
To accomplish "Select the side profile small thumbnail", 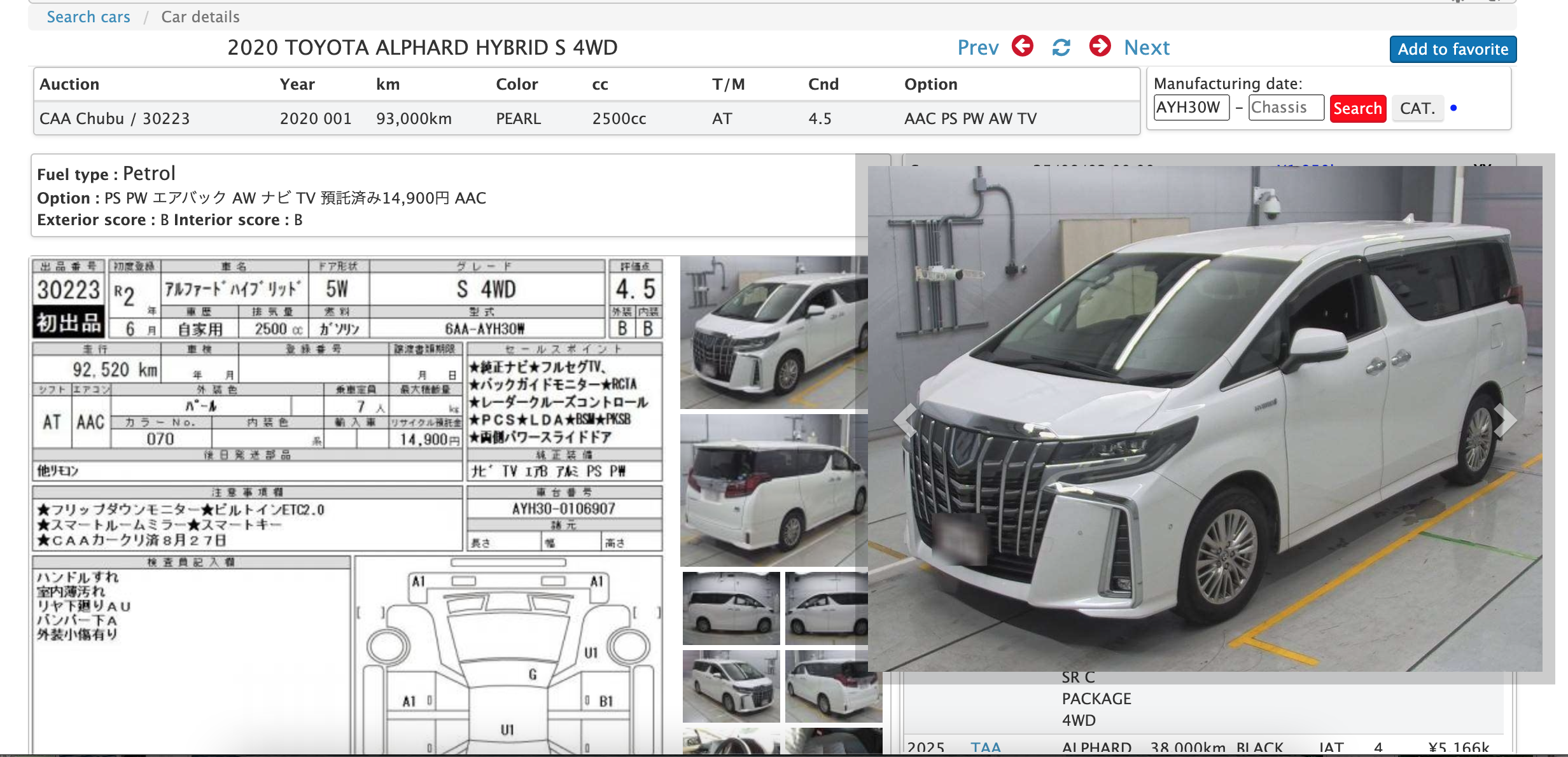I will 731,608.
